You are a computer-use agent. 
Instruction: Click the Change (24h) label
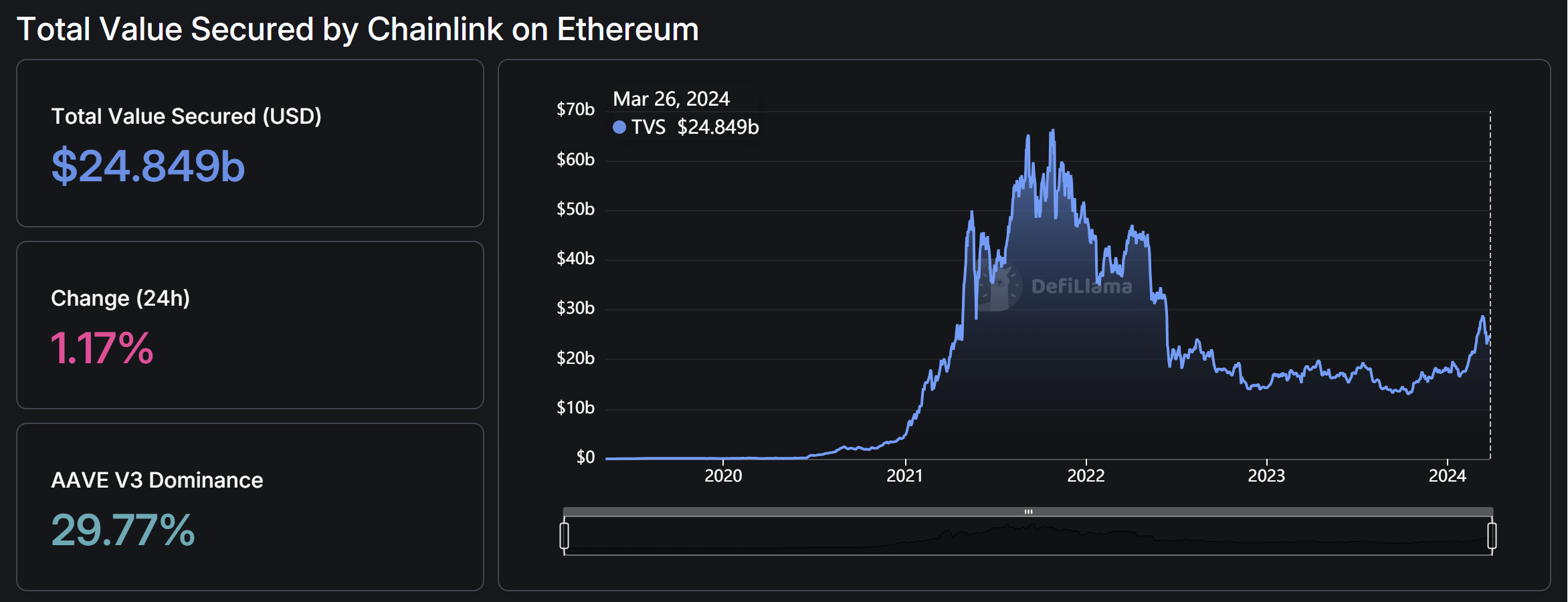(120, 298)
